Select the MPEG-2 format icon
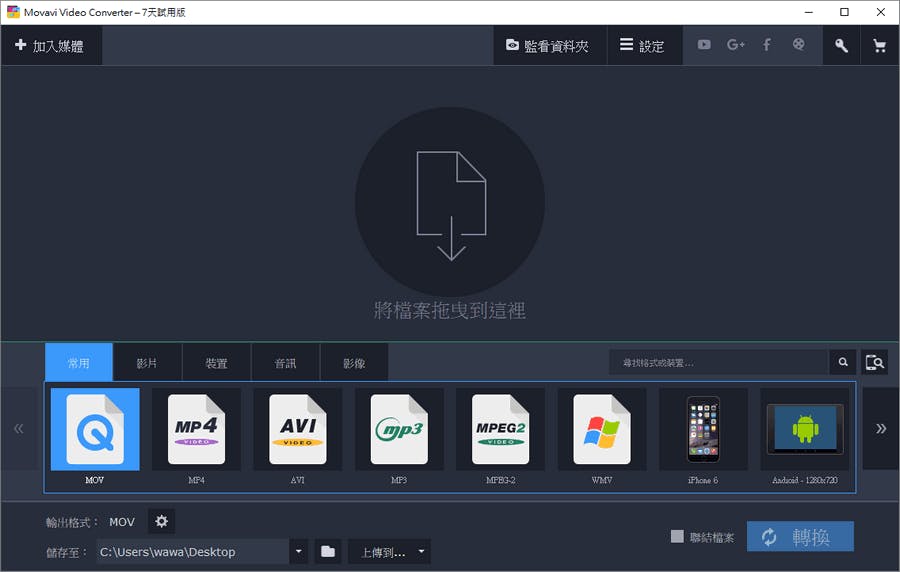Viewport: 900px width, 572px height. pos(501,429)
